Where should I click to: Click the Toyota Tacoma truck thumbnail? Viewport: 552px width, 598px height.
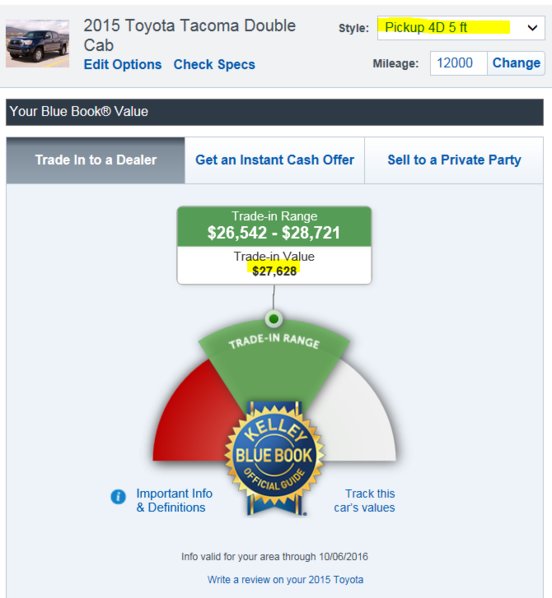tap(37, 43)
